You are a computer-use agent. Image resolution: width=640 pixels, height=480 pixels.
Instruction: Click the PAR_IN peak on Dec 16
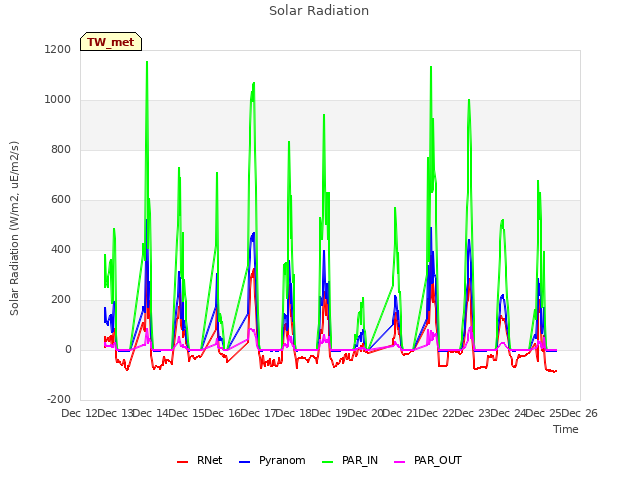tap(253, 83)
